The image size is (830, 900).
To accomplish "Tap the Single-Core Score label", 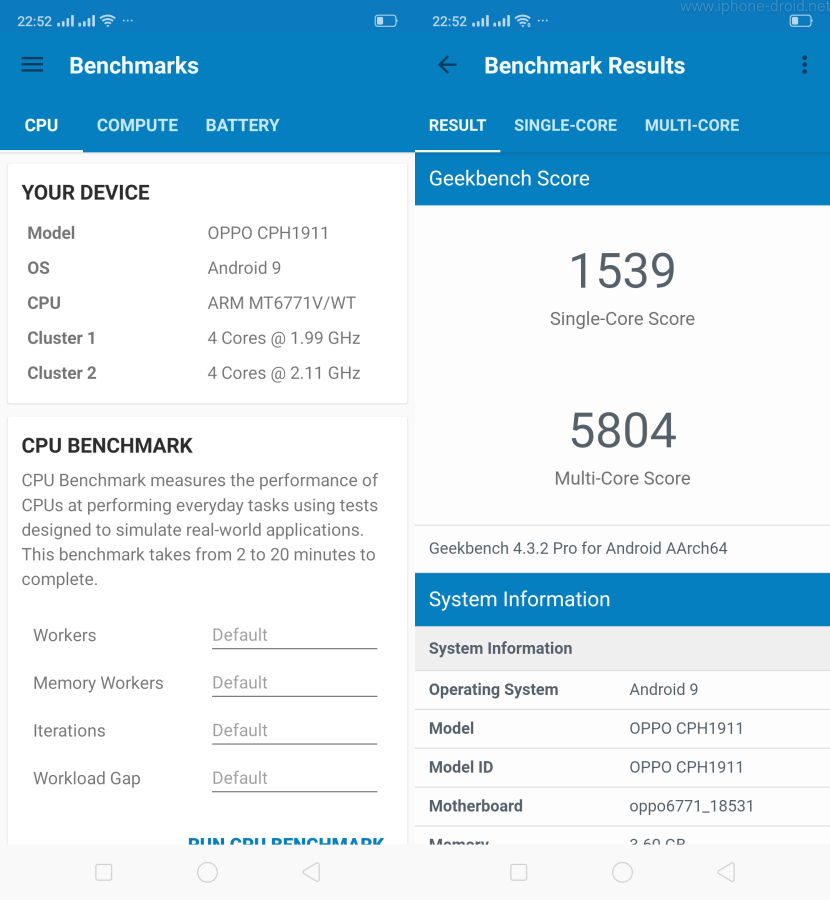I will point(622,319).
